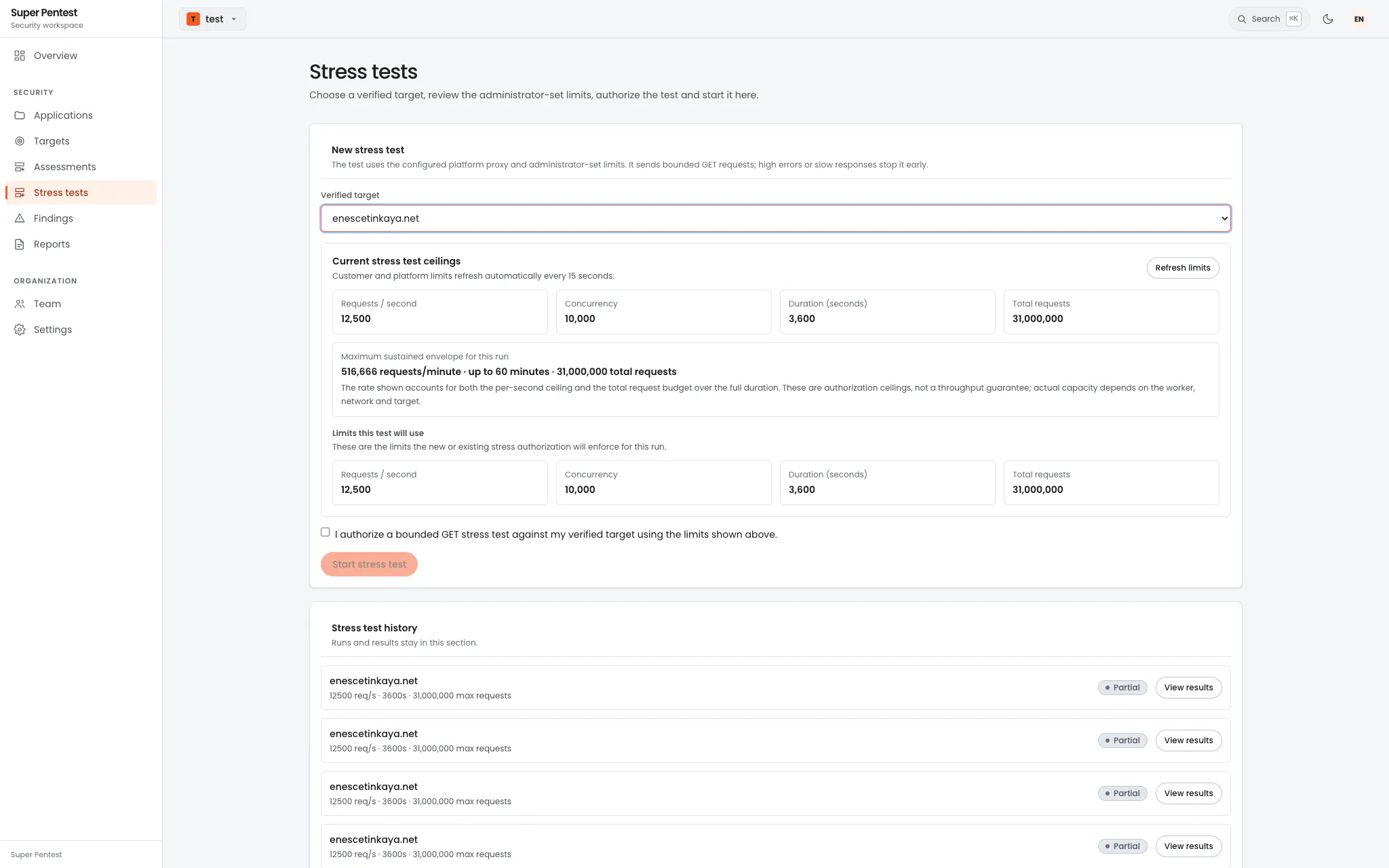Click Partial badge on second history run
This screenshot has width=1389, height=868.
[x=1122, y=741]
